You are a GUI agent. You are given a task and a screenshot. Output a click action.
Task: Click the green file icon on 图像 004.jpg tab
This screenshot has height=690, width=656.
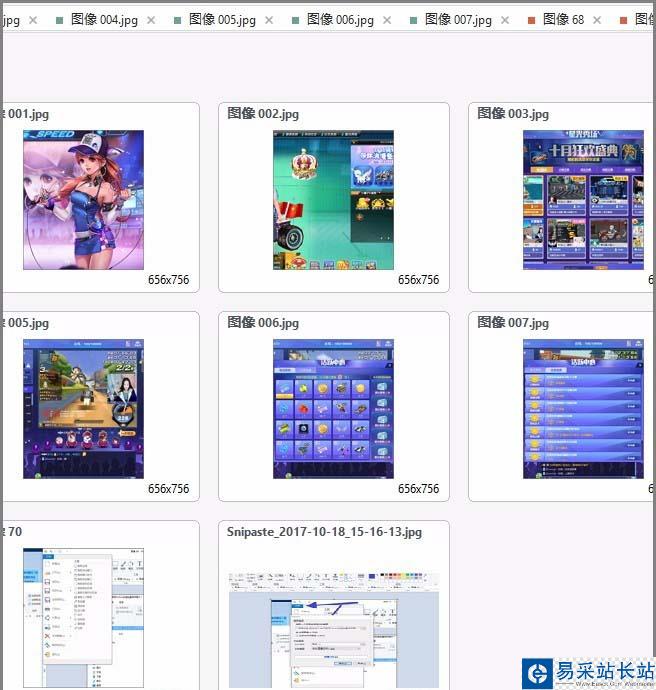[x=60, y=20]
